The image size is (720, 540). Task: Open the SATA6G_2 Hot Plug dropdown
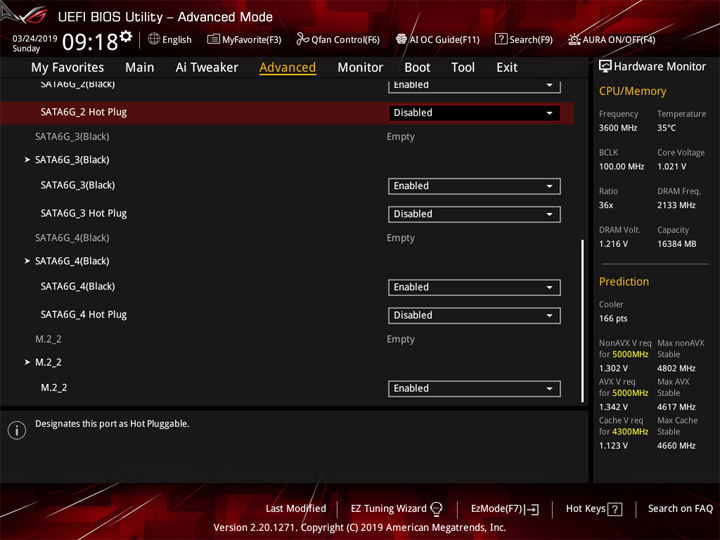point(474,113)
